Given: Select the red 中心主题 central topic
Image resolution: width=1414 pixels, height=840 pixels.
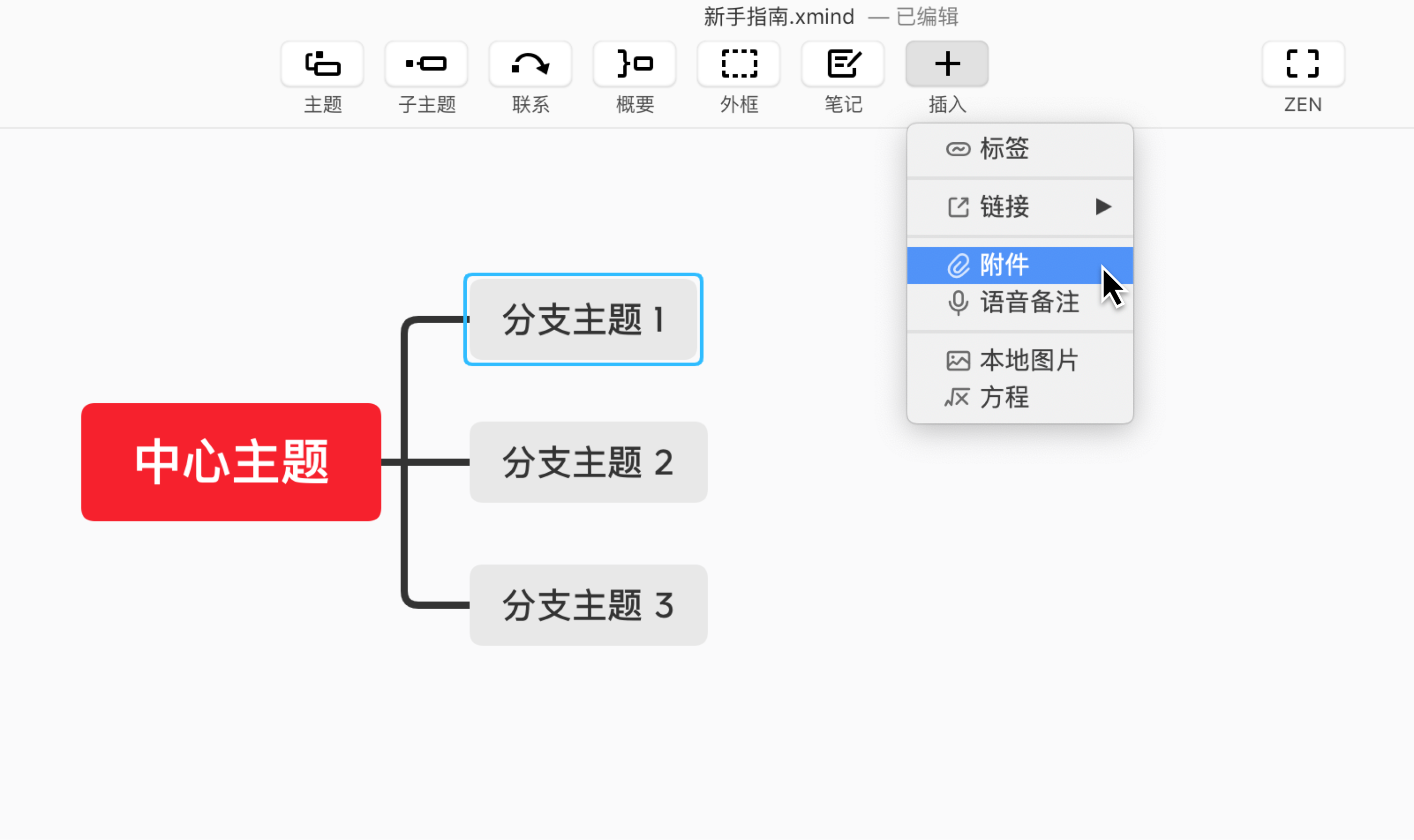Looking at the screenshot, I should (x=231, y=462).
